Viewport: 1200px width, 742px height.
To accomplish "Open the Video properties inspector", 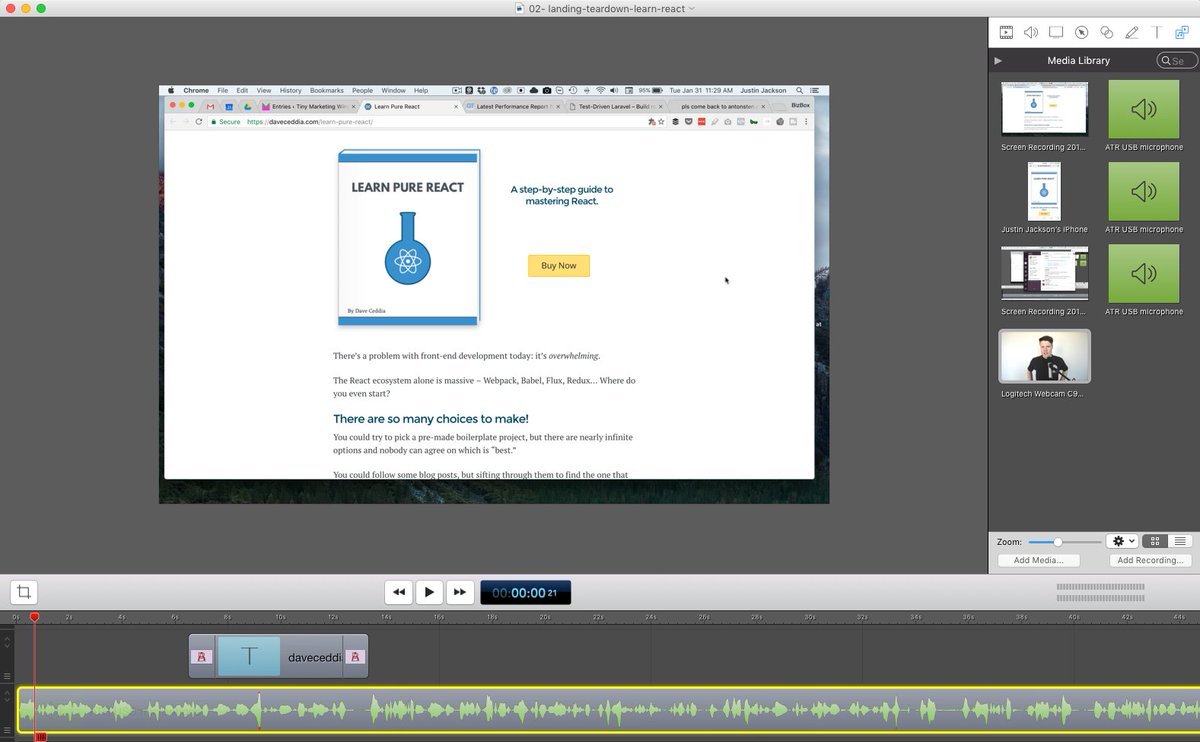I will (x=1006, y=32).
